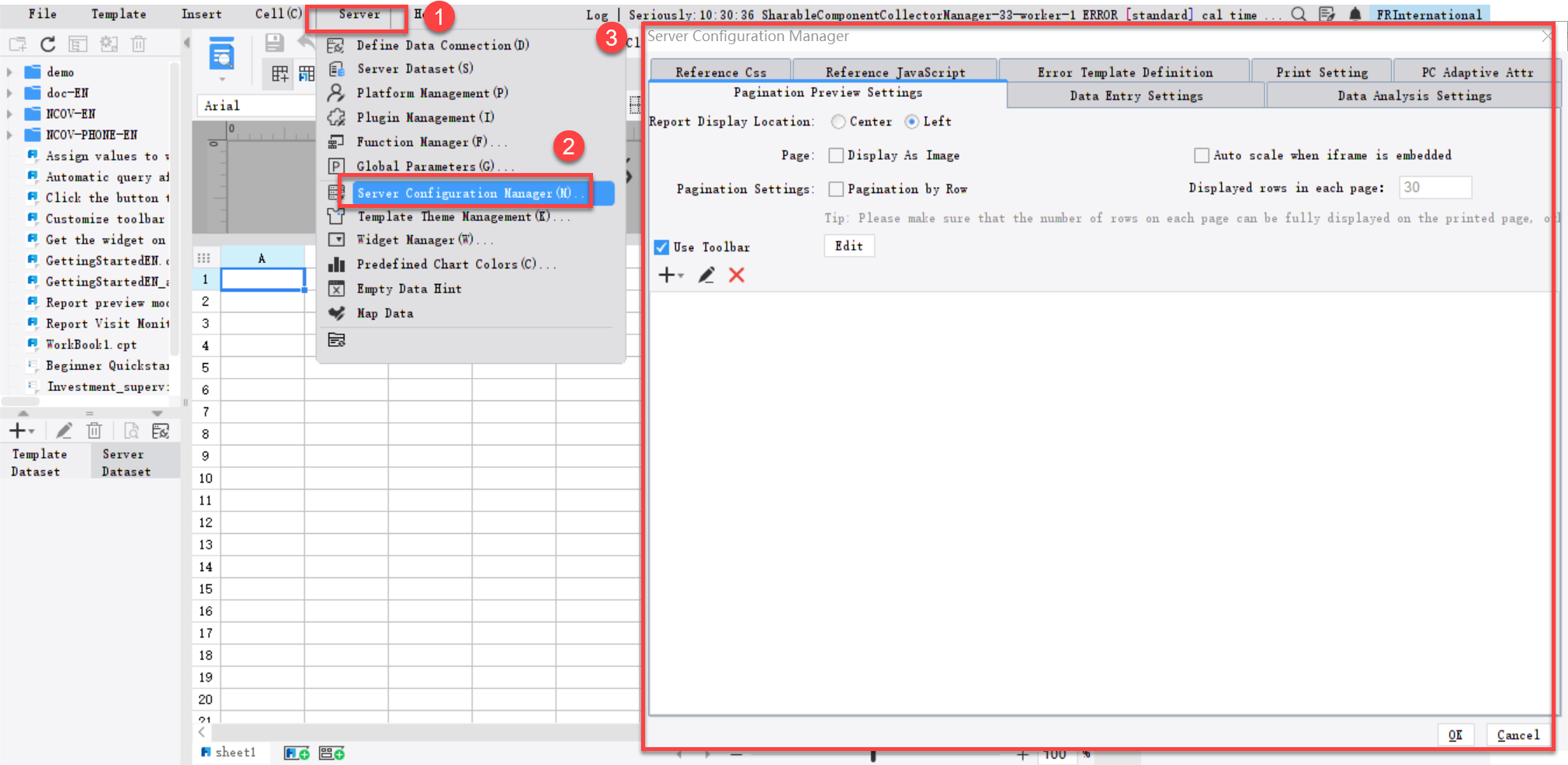Click the pencil edit icon in toolbar settings

(x=706, y=275)
